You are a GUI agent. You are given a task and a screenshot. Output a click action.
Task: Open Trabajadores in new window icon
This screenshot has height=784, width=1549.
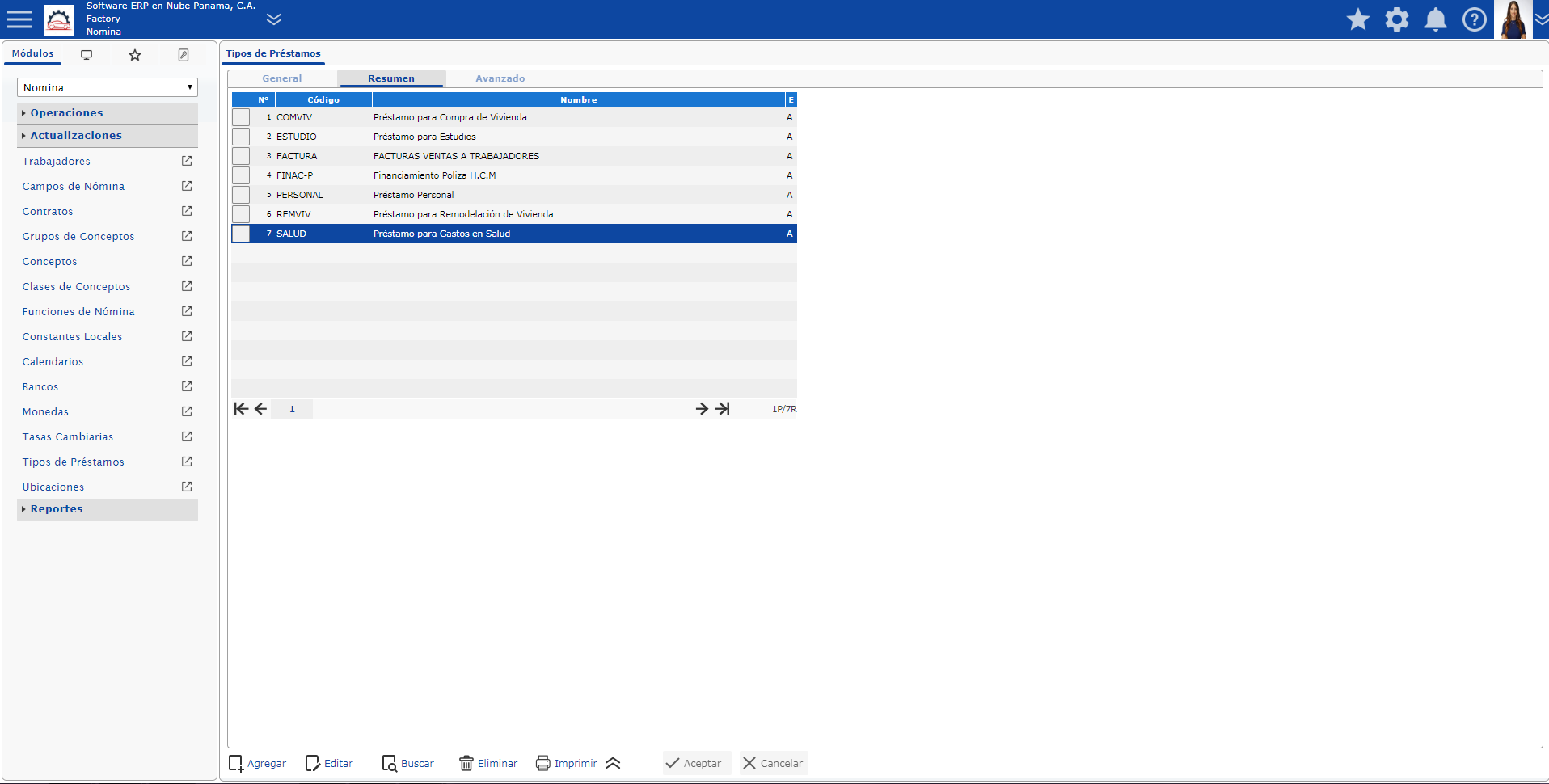pyautogui.click(x=187, y=161)
